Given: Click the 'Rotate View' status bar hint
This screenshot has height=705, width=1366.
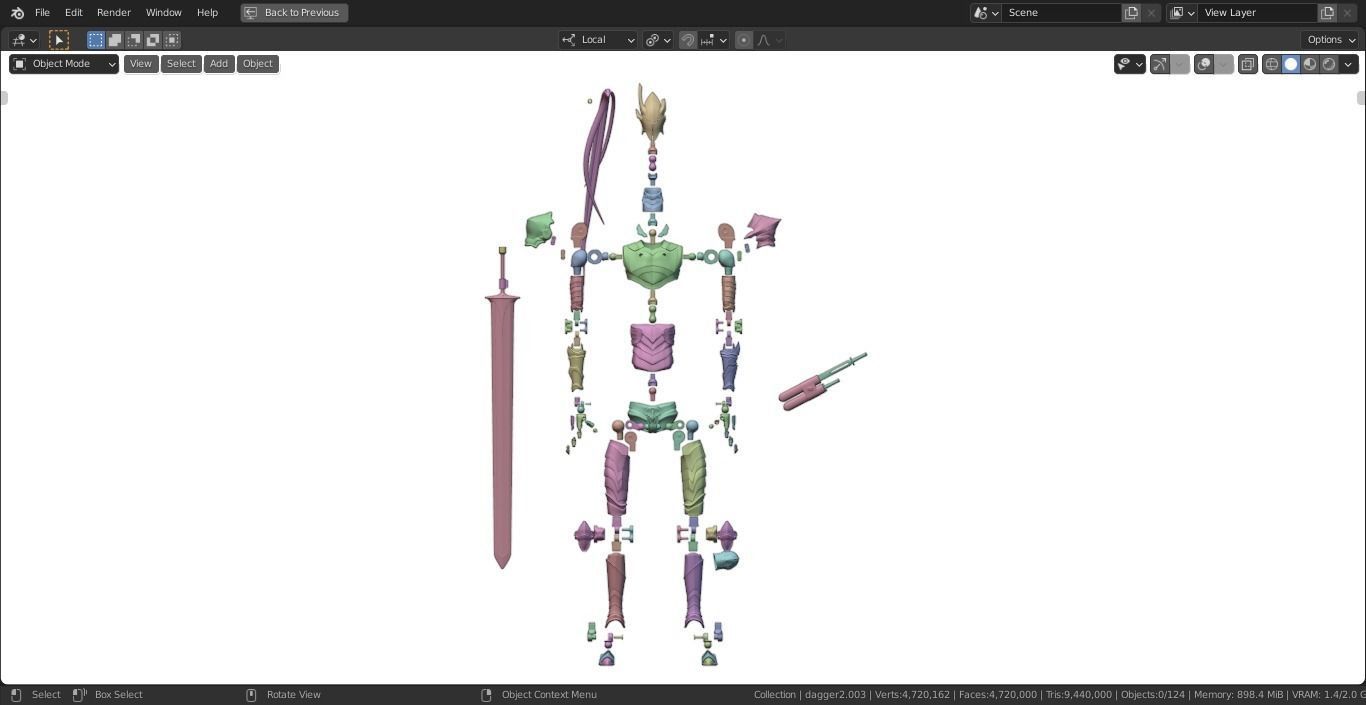Looking at the screenshot, I should pyautogui.click(x=294, y=695).
